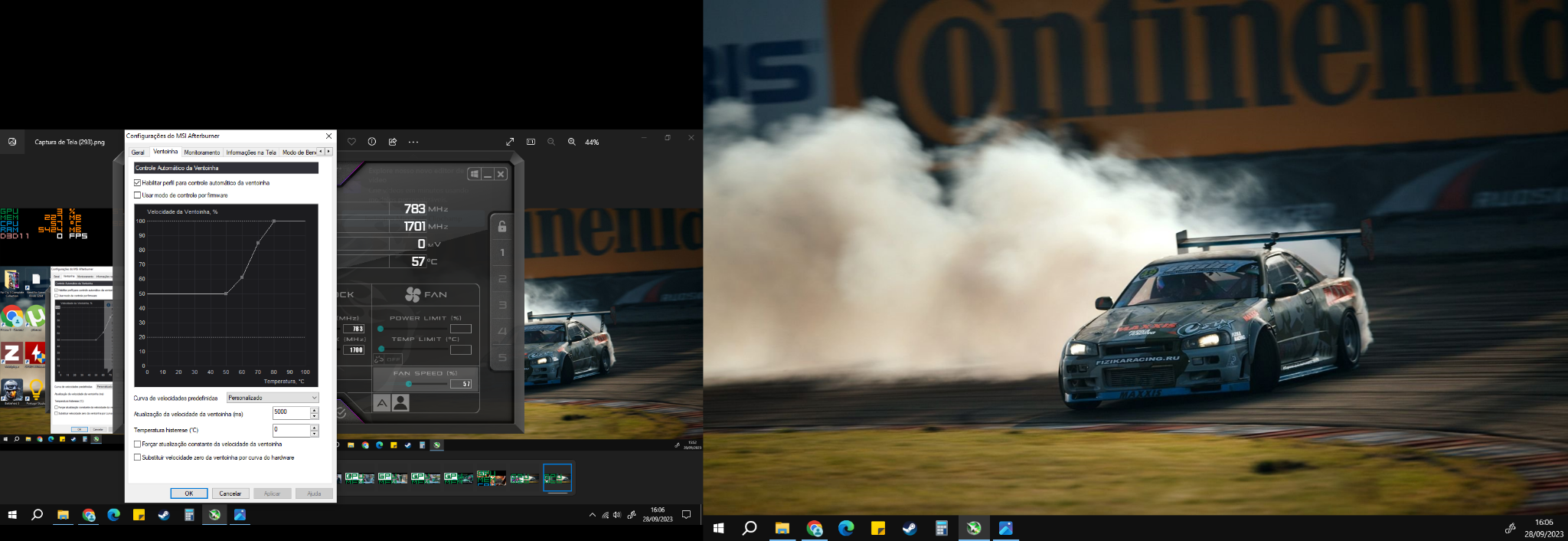Open Sticky Notes on taskbar below the Photos window

point(139,515)
